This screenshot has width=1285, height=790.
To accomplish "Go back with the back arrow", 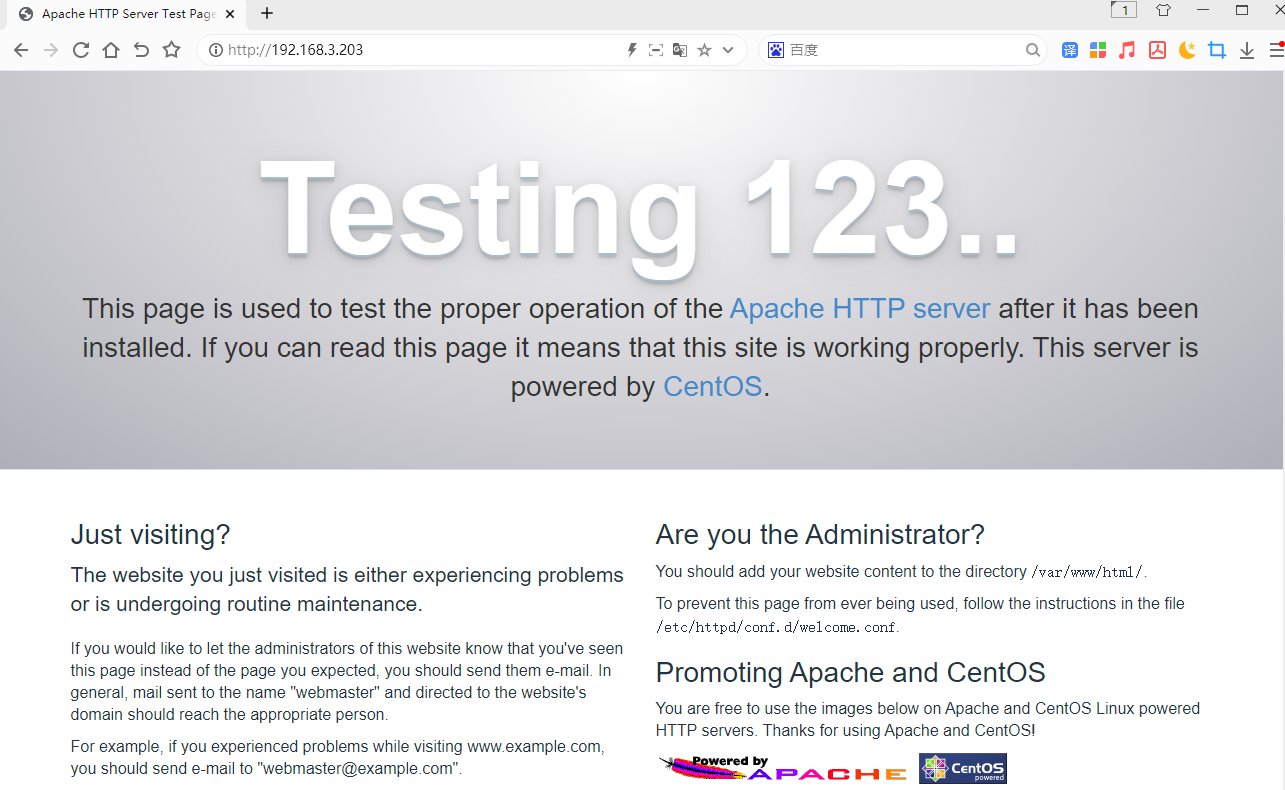I will pos(20,50).
